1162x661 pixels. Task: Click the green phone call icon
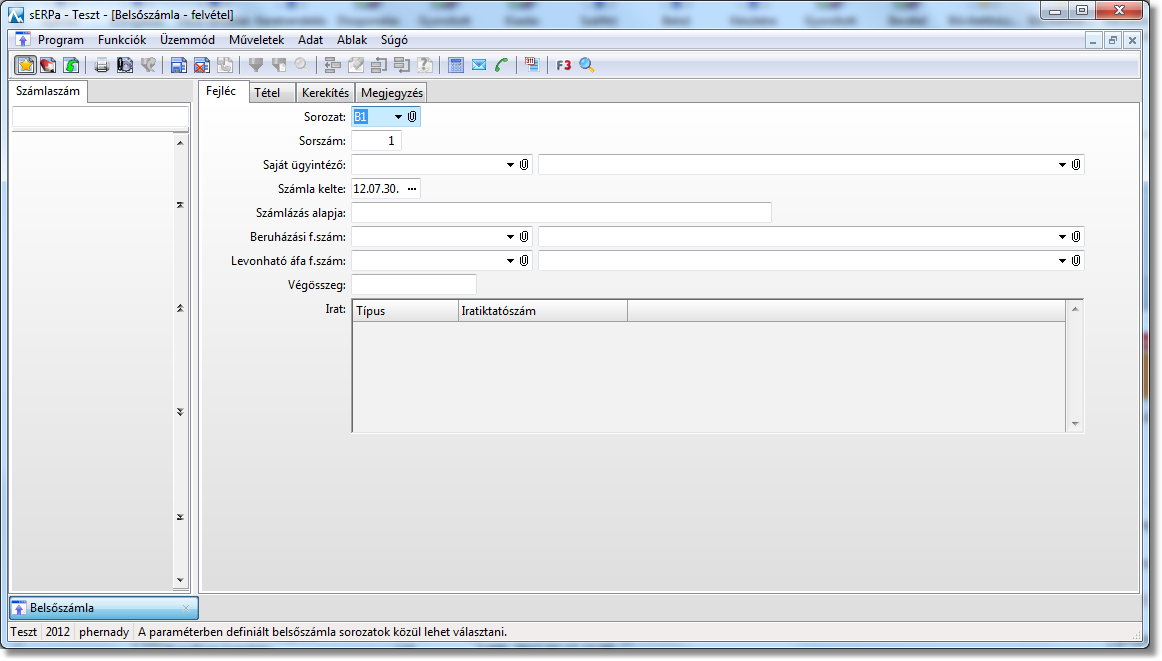coord(502,65)
